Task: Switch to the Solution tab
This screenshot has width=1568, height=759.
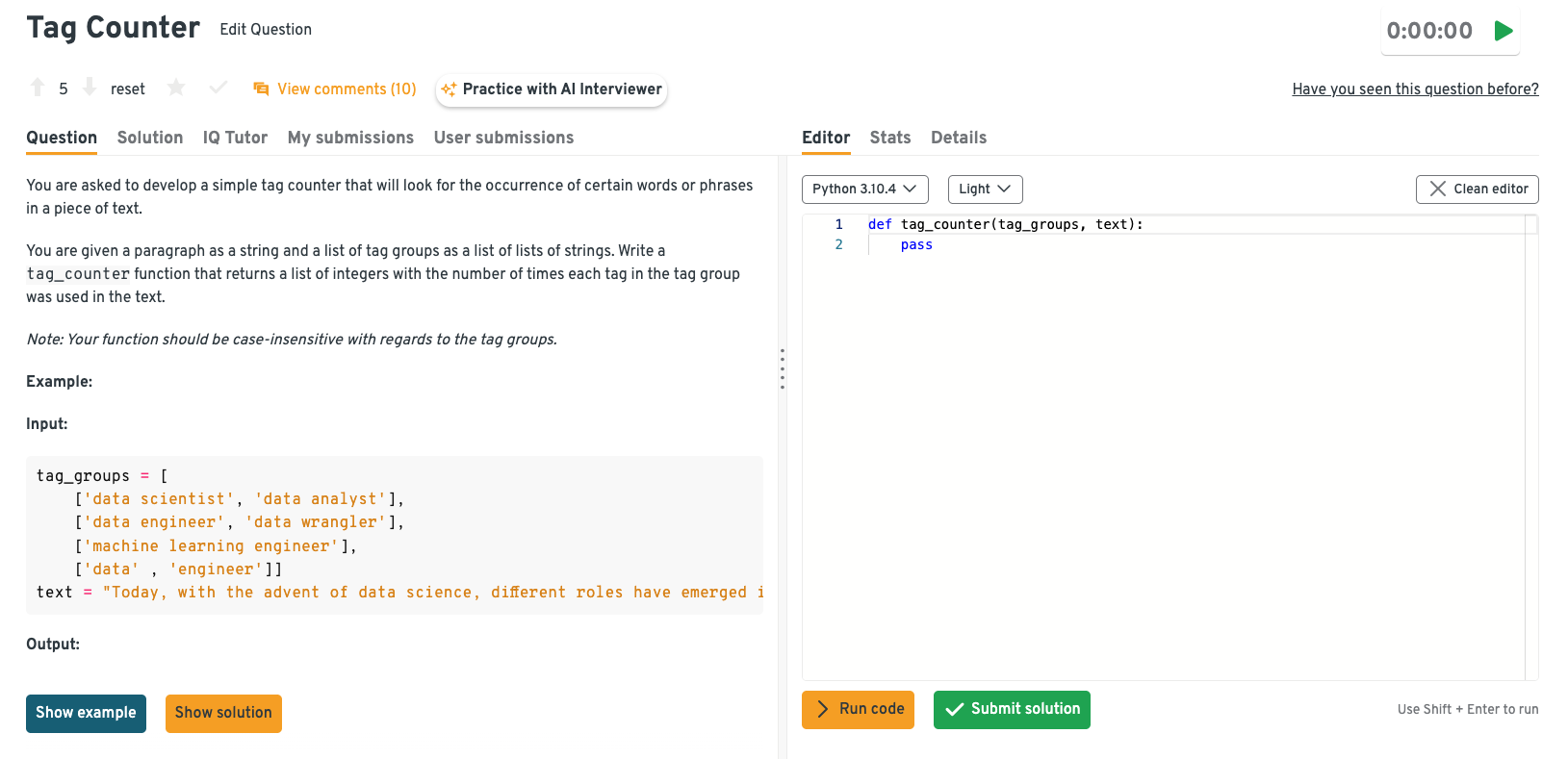Action: pyautogui.click(x=150, y=138)
